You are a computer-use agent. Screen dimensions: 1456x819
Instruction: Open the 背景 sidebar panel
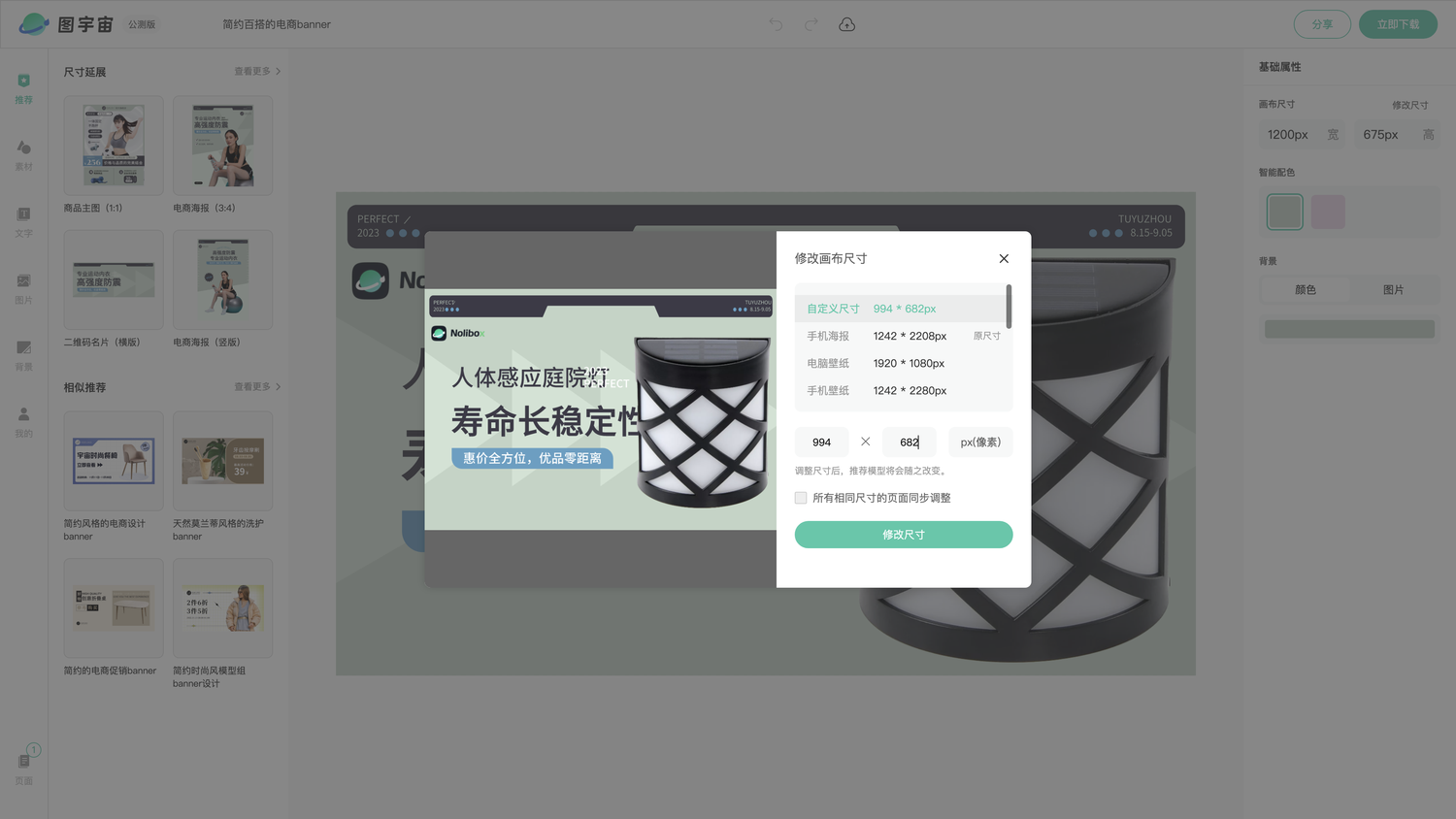(24, 356)
